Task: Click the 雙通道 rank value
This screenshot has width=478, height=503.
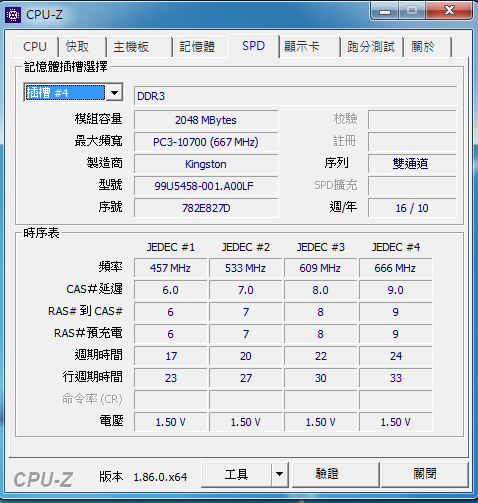Action: point(412,164)
